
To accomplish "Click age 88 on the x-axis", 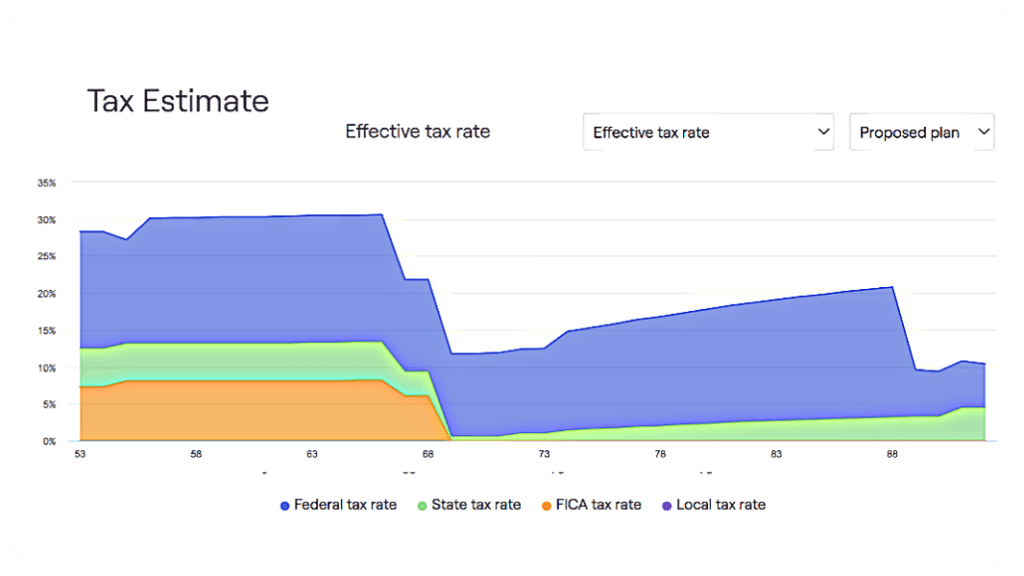I will point(892,454).
